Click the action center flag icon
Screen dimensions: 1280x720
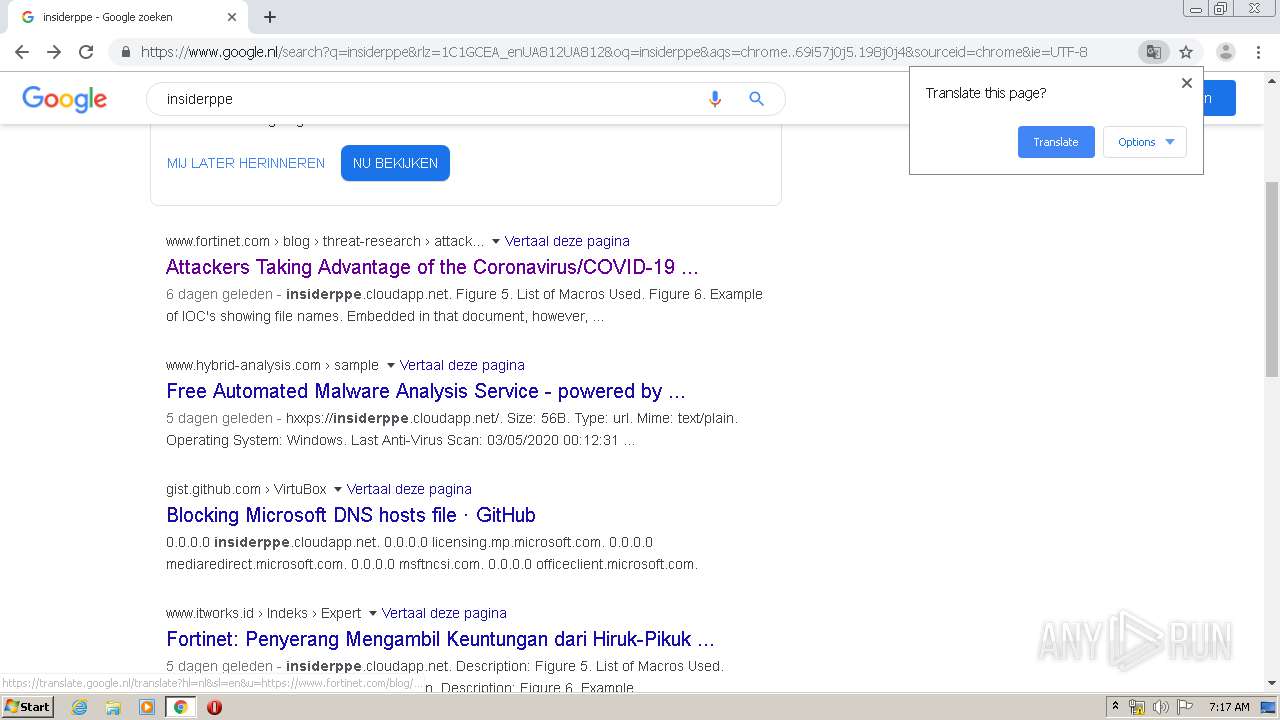[1184, 707]
